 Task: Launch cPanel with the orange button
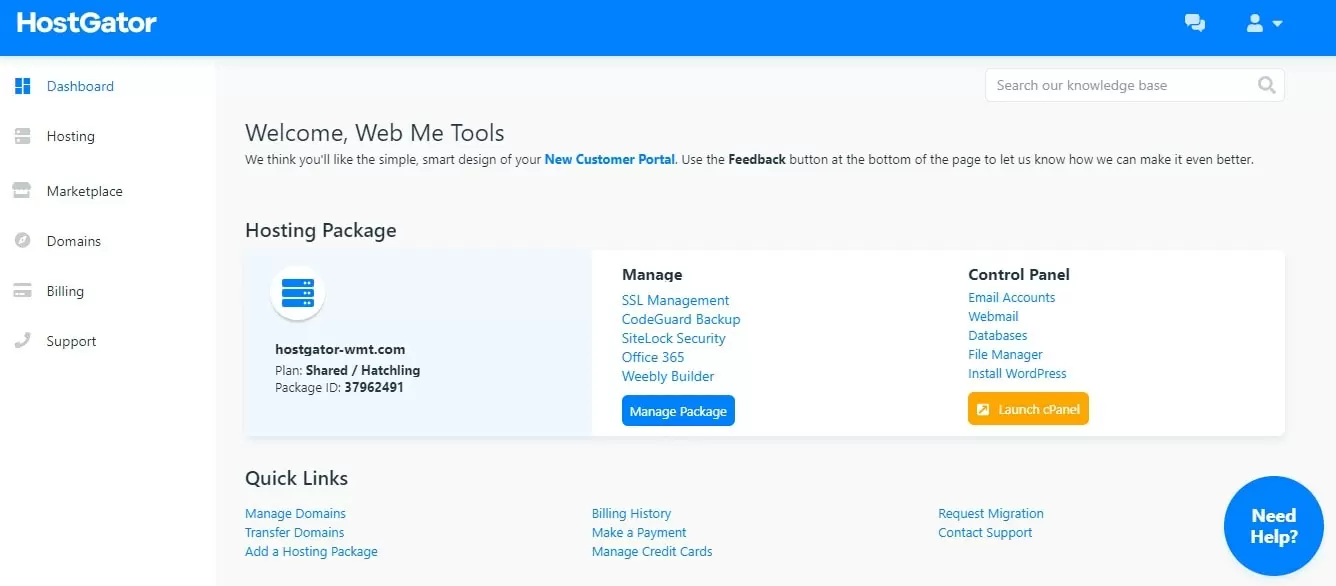tap(1028, 408)
